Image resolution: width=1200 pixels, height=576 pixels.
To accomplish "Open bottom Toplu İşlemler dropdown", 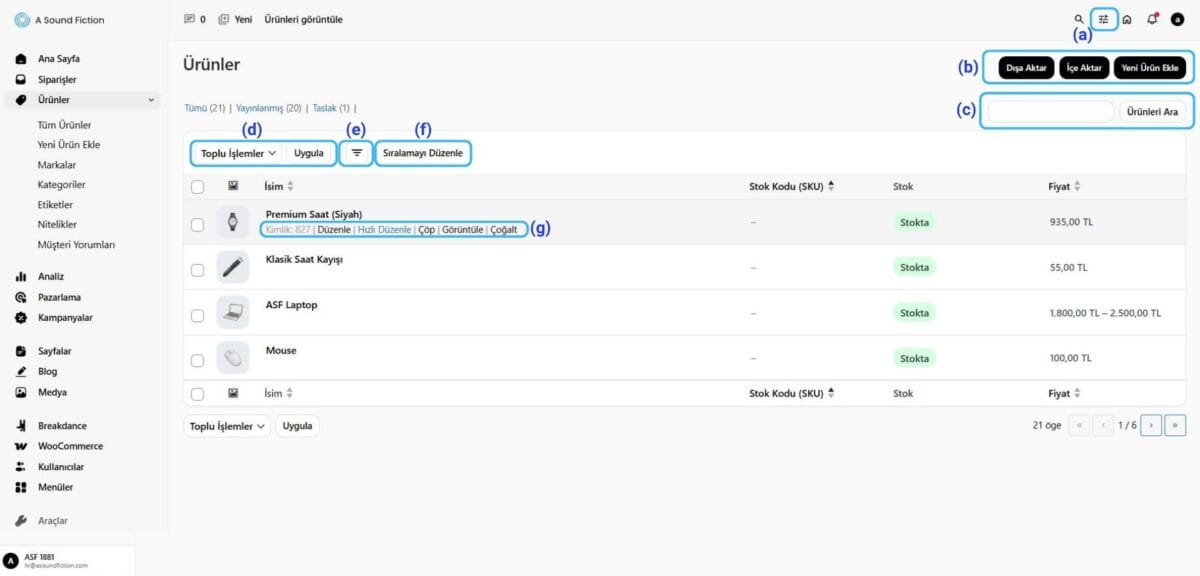I will (227, 426).
